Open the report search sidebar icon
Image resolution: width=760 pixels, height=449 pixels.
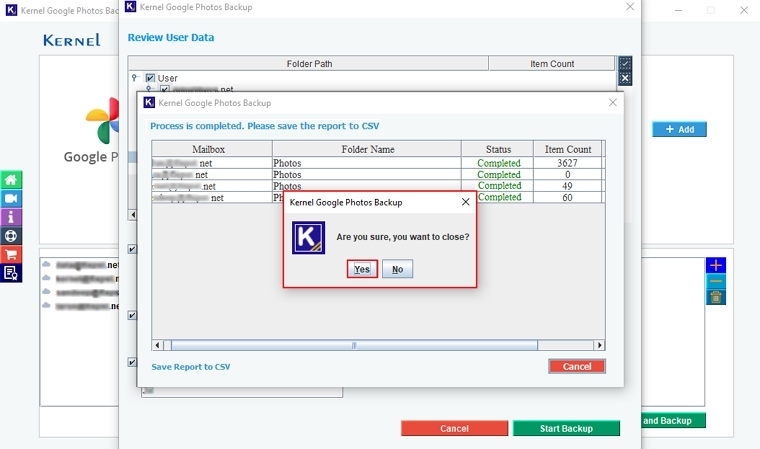11,273
